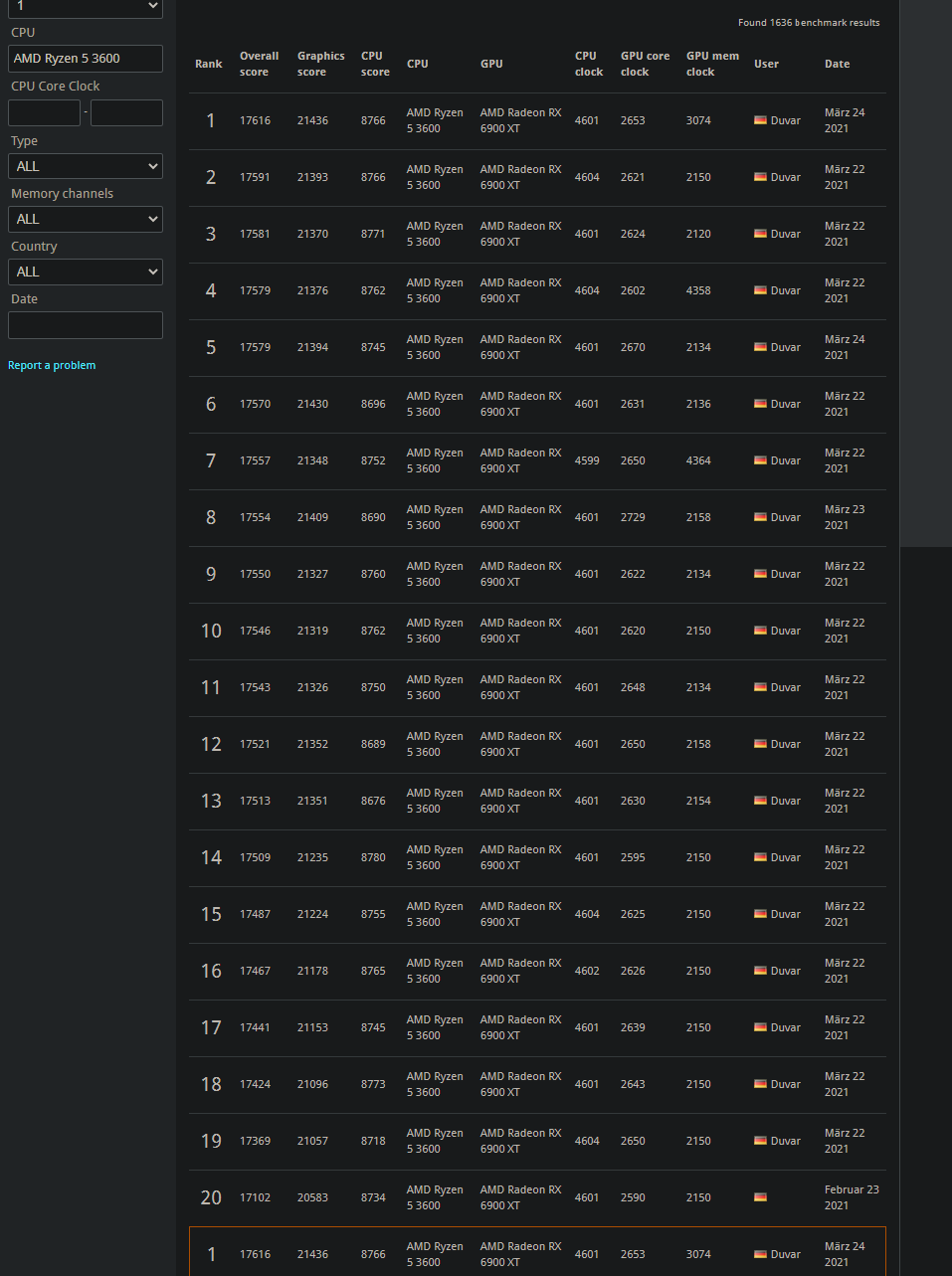
Task: Click the flag icon beside Duvar at rank 19
Action: coord(760,1140)
